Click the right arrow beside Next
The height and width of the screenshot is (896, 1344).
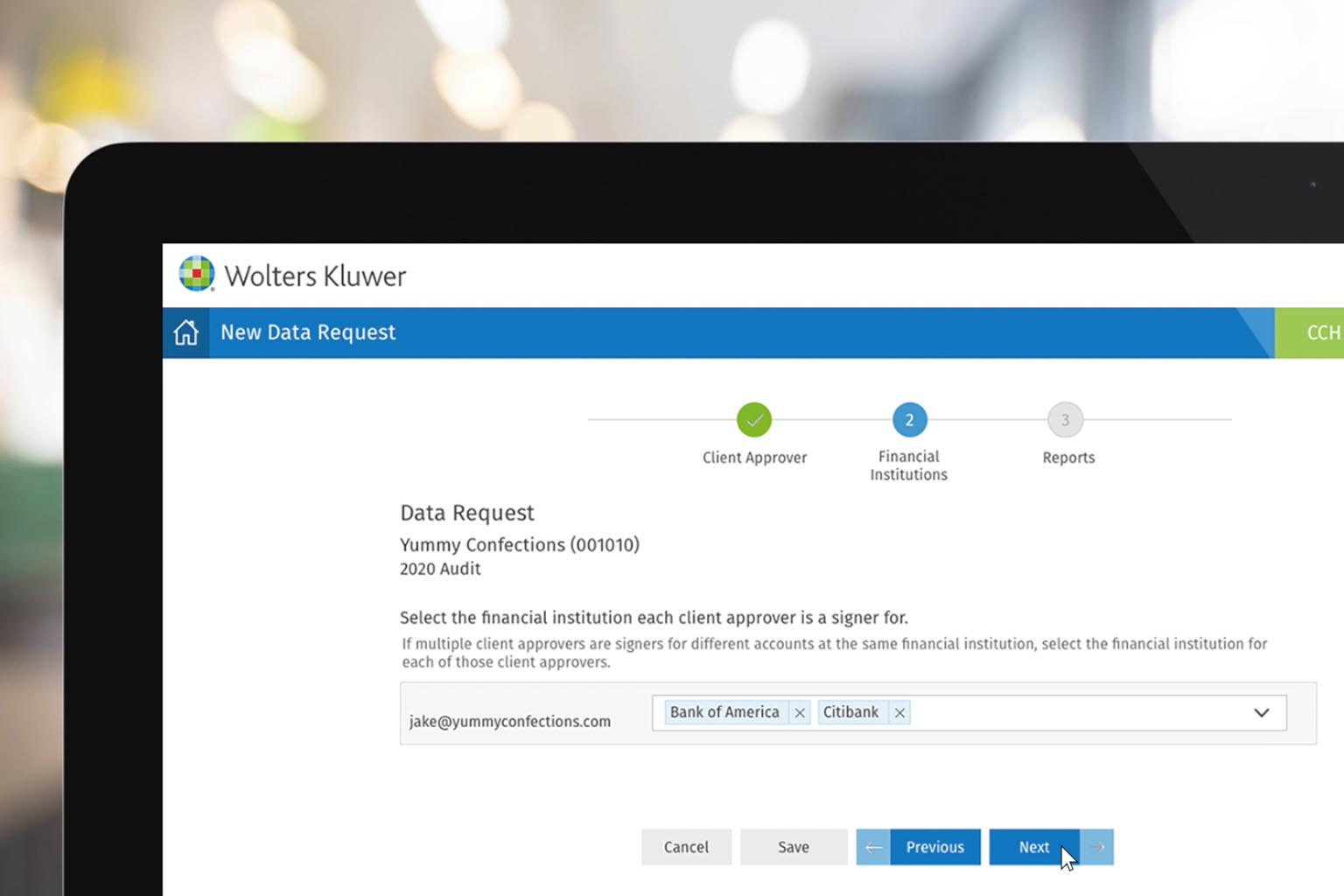1097,847
